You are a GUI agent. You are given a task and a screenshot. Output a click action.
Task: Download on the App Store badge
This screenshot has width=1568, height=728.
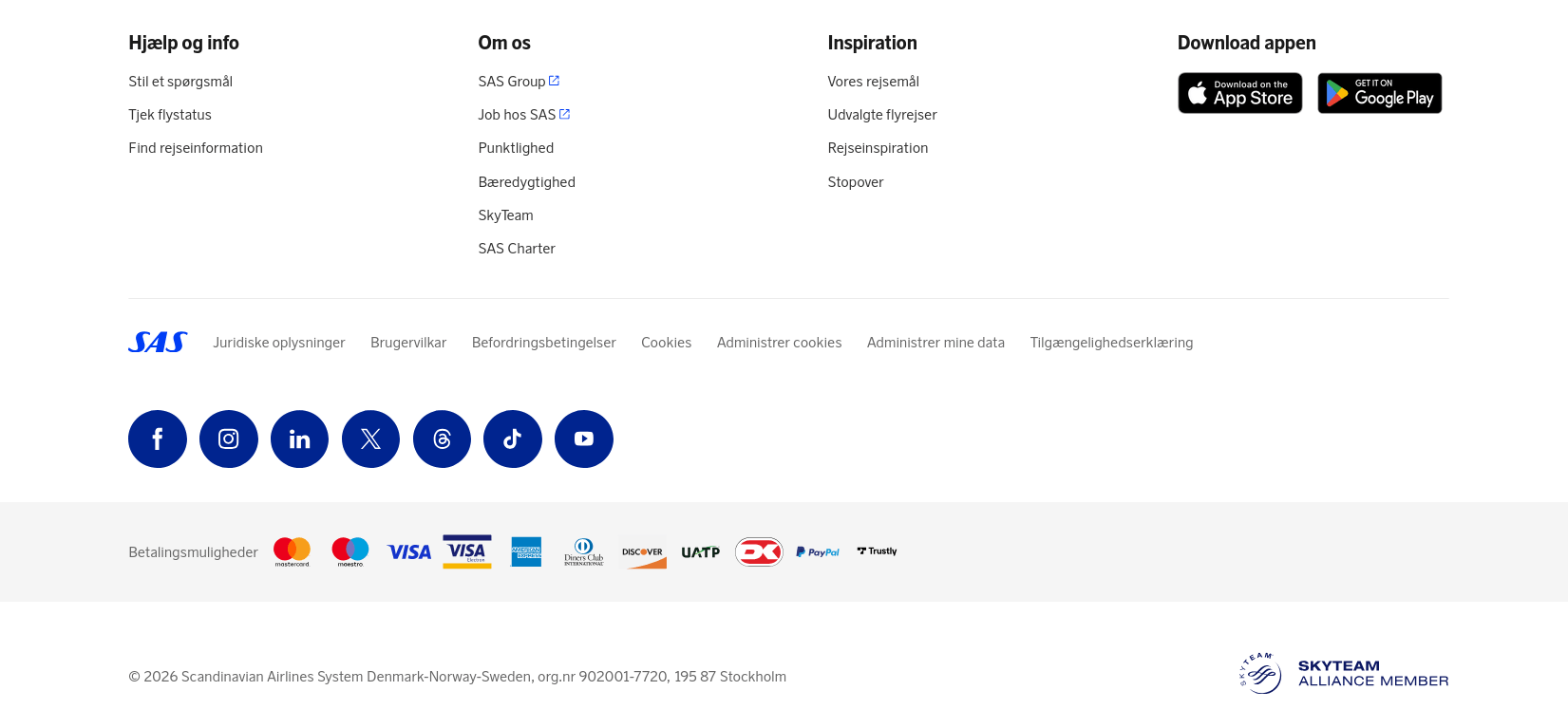(1239, 93)
